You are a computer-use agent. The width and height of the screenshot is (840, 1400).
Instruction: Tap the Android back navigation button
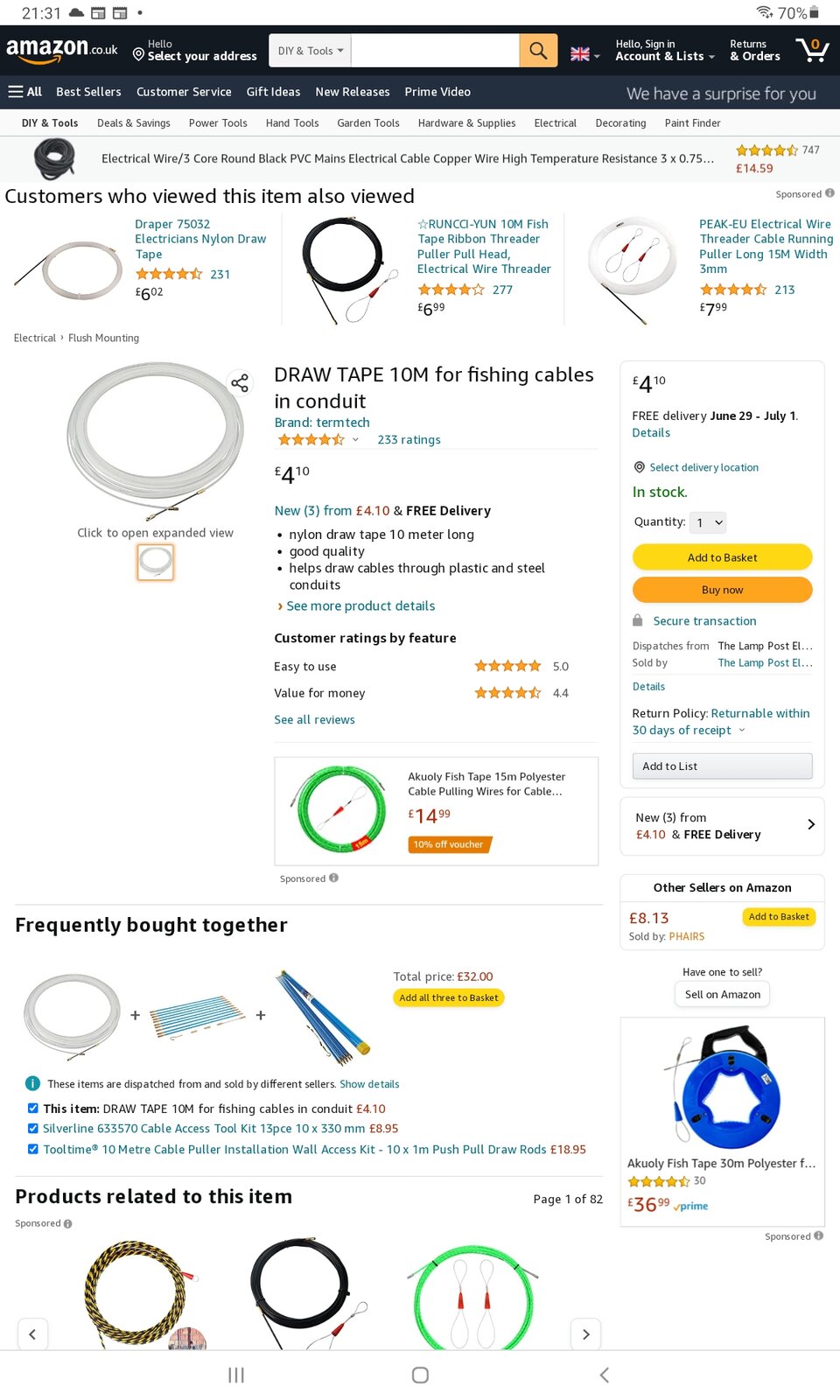[x=604, y=1375]
